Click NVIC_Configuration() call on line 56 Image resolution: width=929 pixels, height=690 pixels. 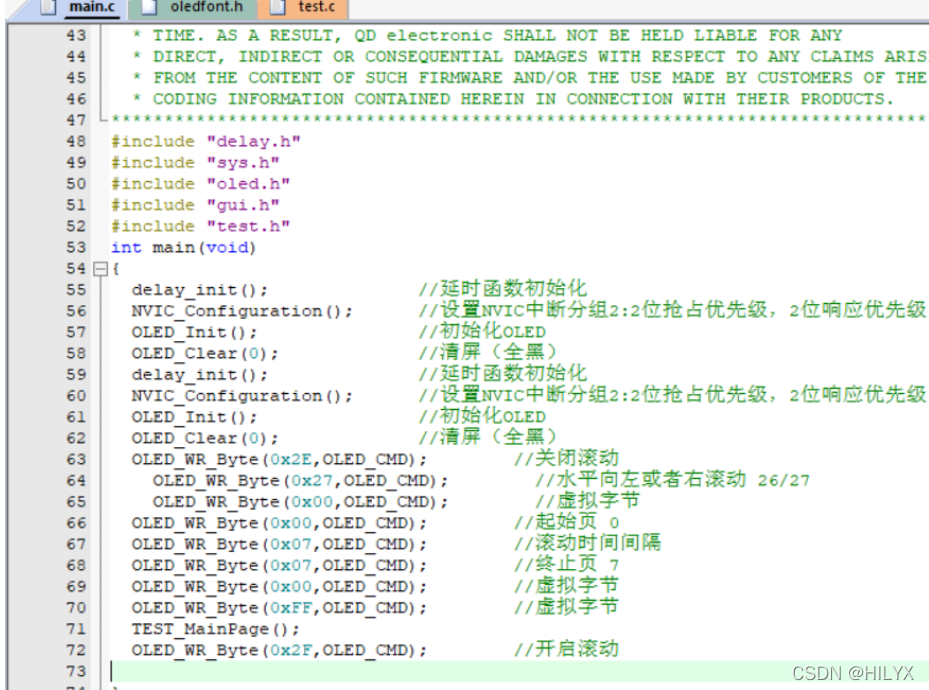242,312
